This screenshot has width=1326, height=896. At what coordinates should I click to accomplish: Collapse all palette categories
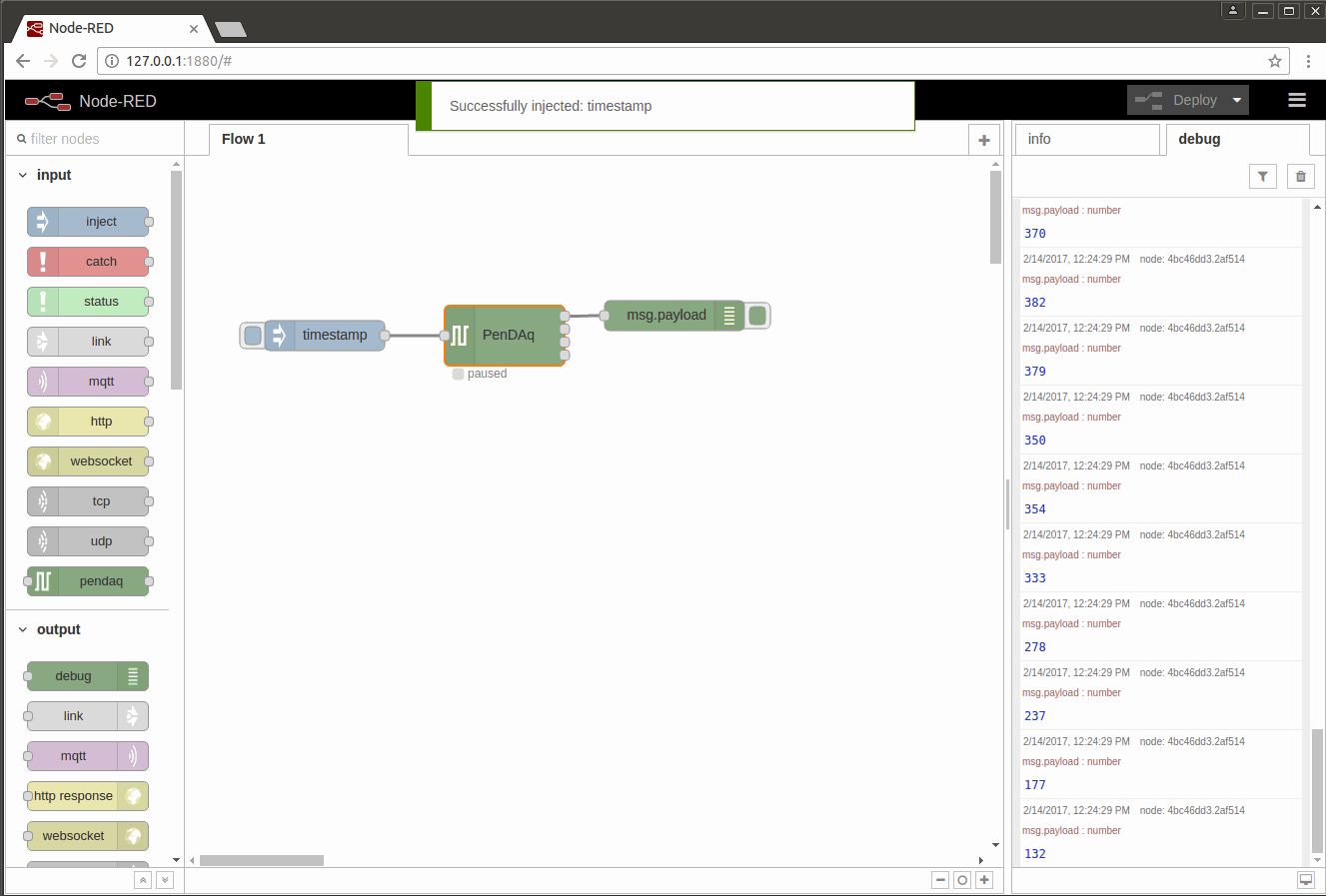(x=143, y=880)
